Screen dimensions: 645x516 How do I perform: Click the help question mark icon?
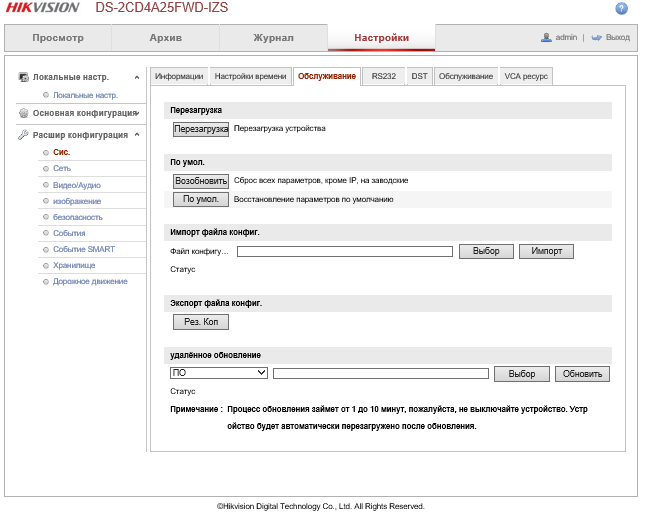(621, 9)
